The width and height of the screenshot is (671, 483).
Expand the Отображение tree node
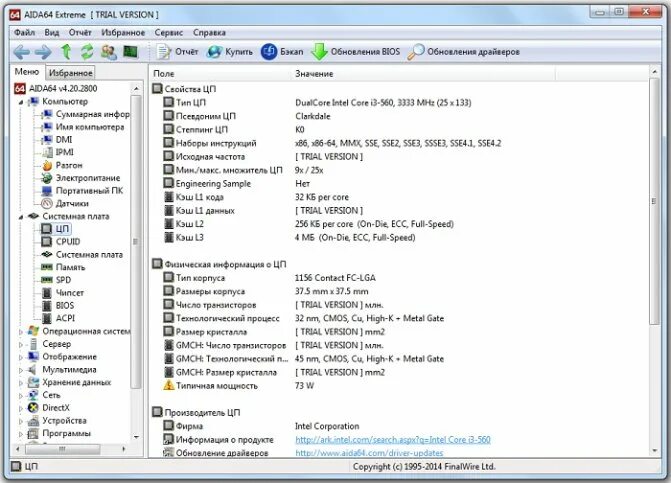point(21,357)
